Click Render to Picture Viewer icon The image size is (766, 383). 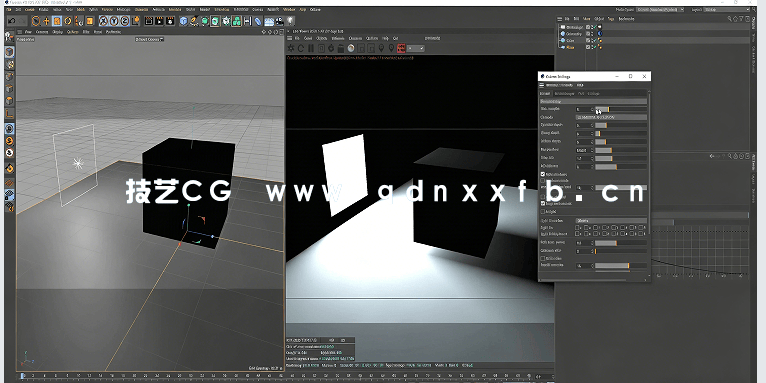pos(159,21)
